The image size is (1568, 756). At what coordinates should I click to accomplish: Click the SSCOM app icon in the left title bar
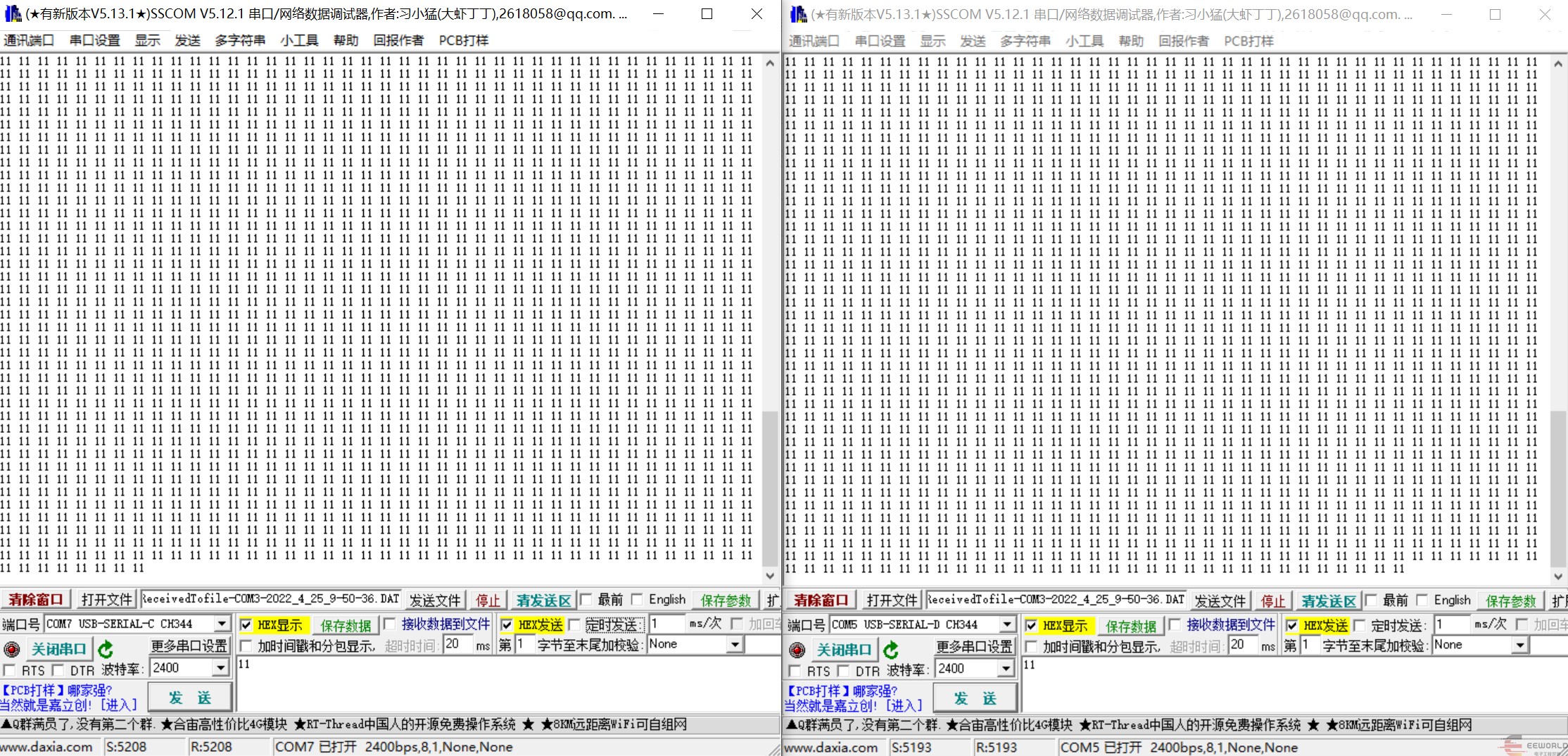(13, 13)
